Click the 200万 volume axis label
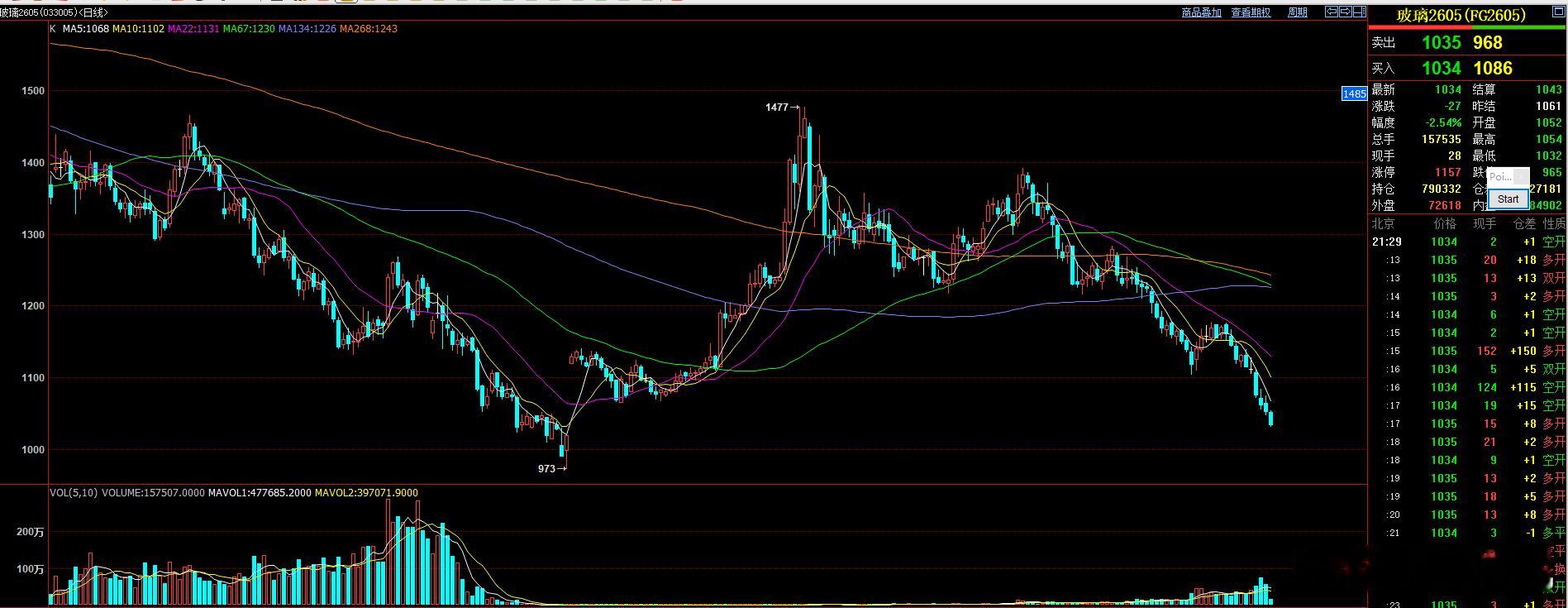Screen dimensions: 1568x608 [x=31, y=533]
